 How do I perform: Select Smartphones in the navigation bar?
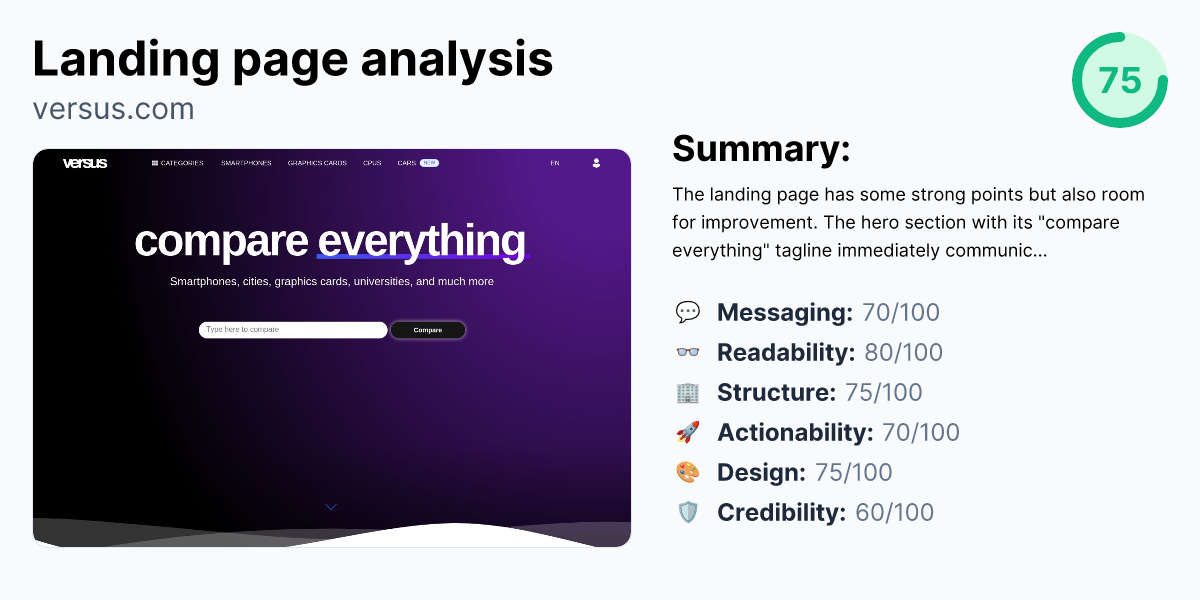click(x=246, y=162)
